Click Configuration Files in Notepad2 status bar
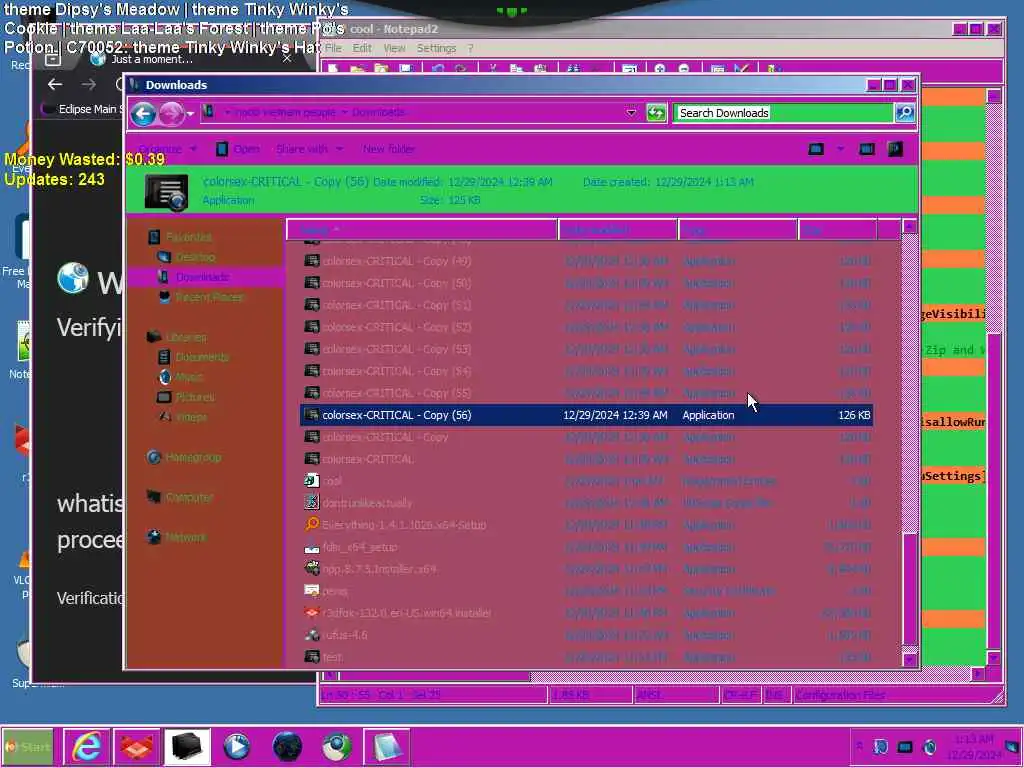 coord(840,695)
